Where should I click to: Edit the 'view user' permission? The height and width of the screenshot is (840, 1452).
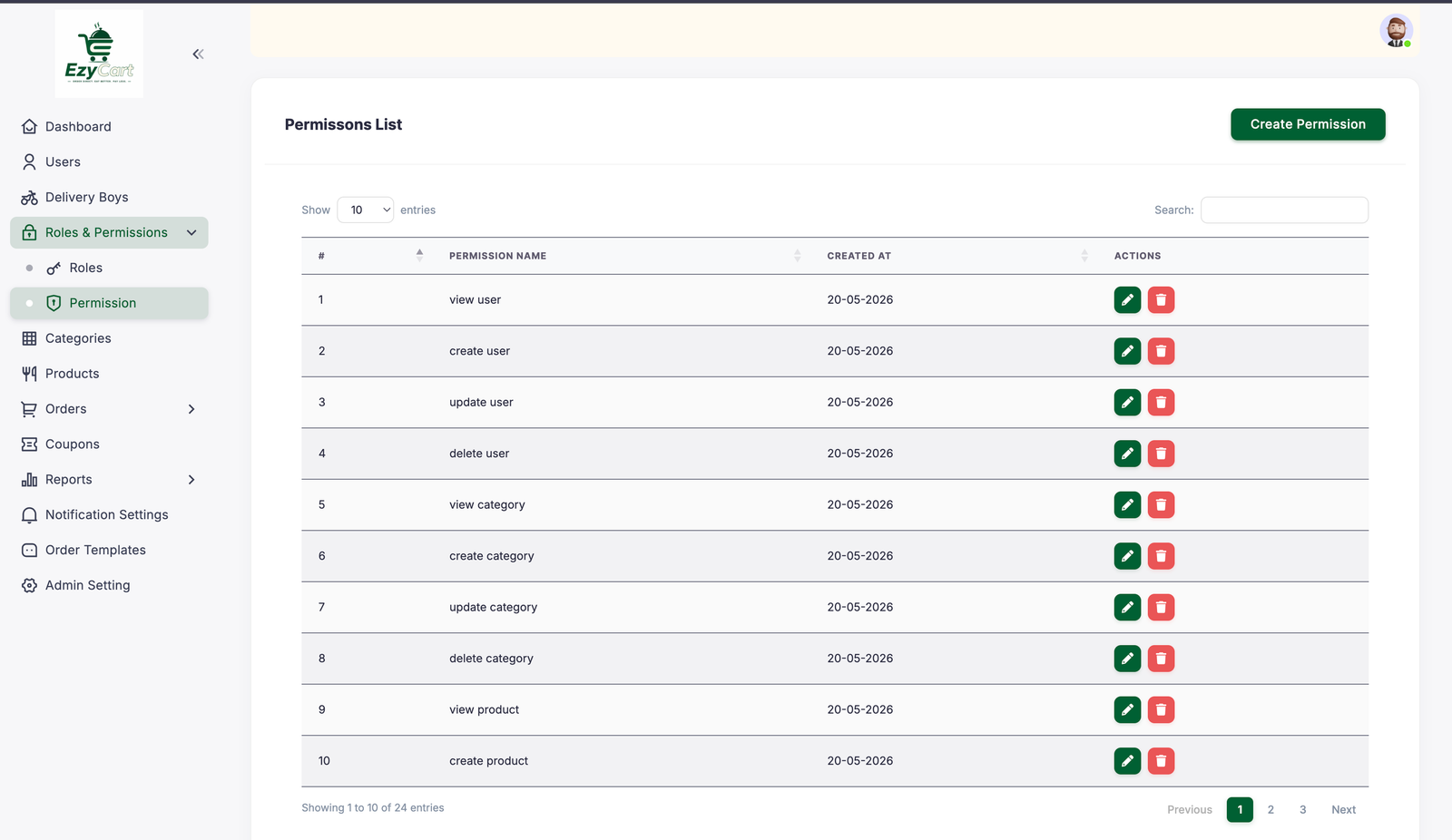click(x=1127, y=300)
